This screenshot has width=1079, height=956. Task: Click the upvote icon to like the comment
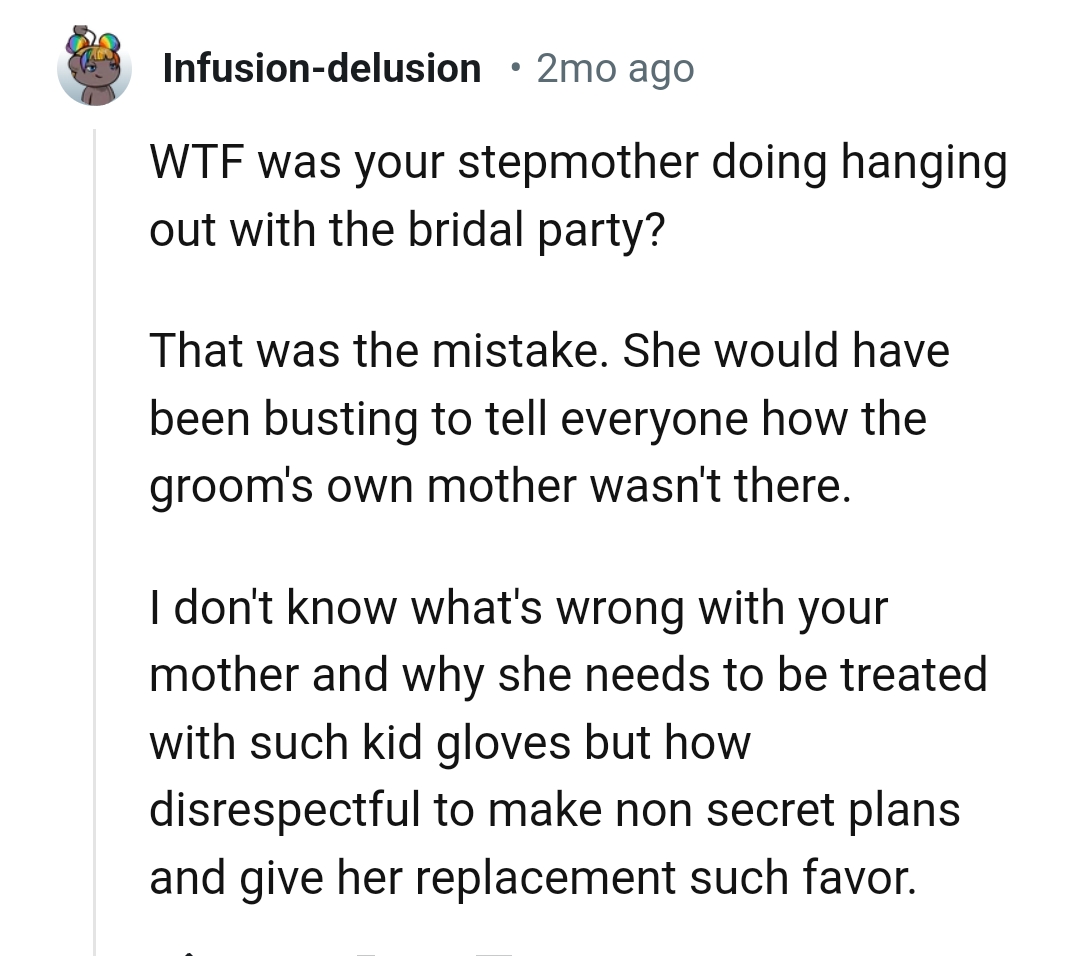click(190, 950)
